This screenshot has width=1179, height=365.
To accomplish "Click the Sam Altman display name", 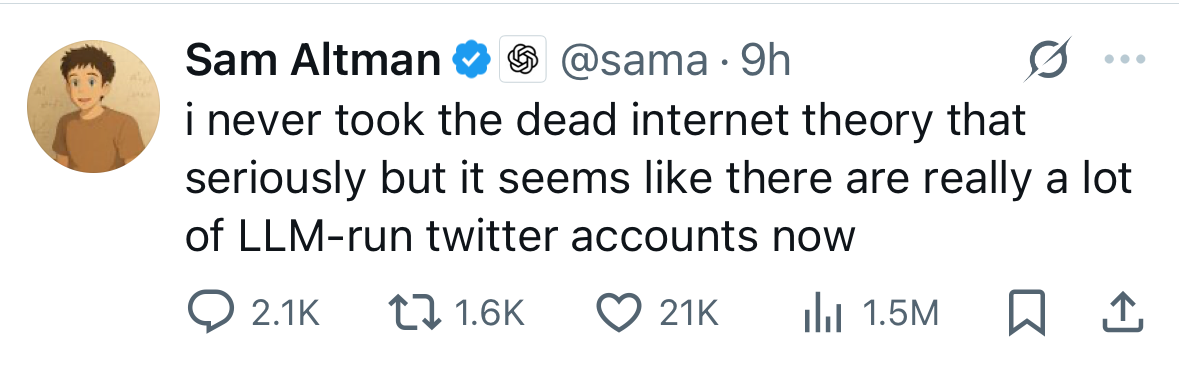I will click(x=313, y=60).
